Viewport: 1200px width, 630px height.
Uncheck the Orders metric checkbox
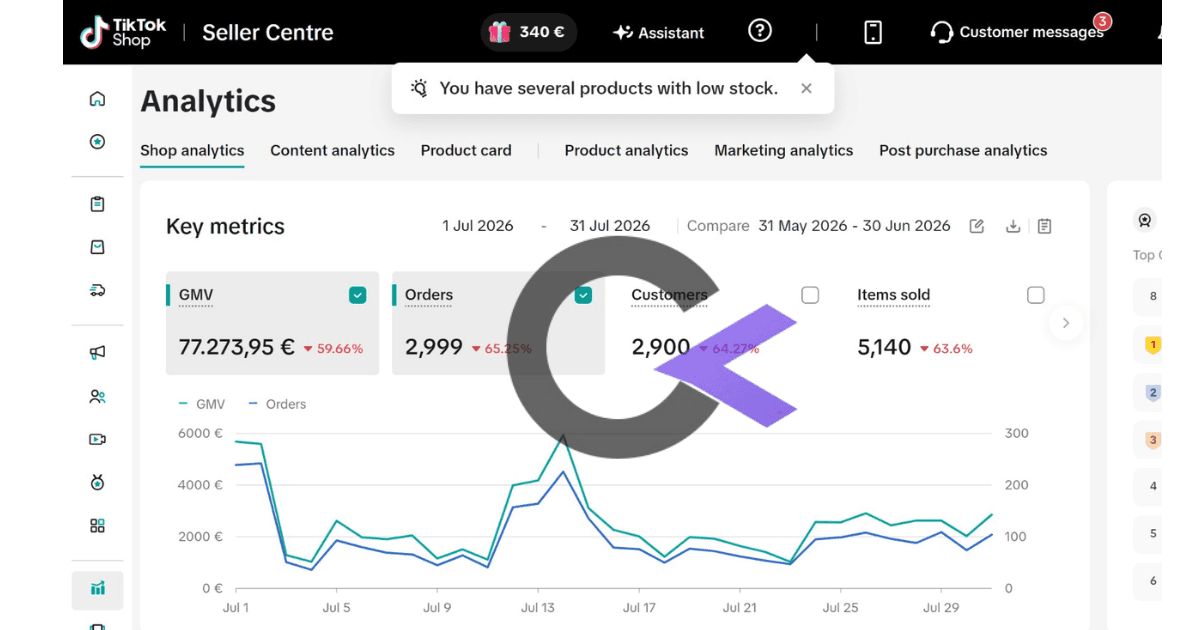click(x=584, y=295)
